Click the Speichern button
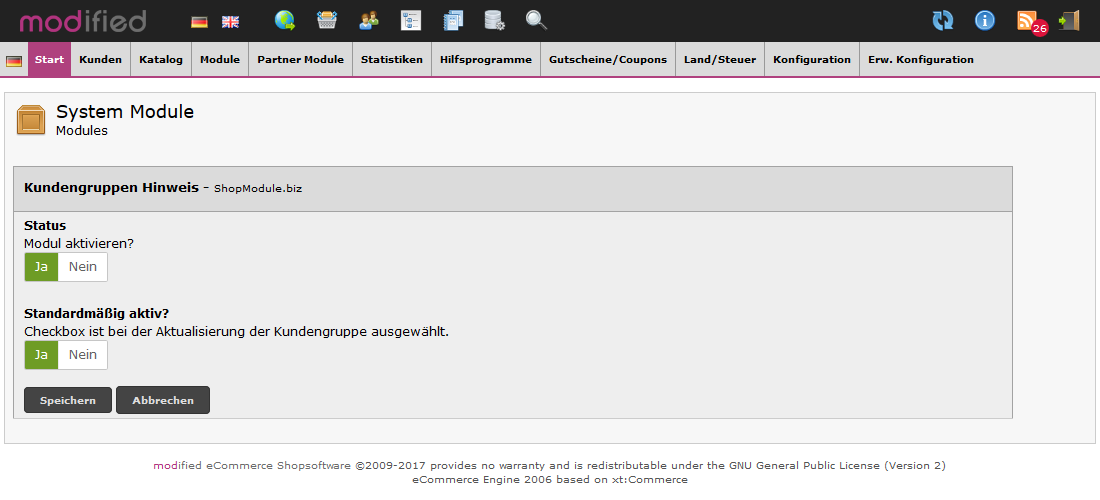This screenshot has height=500, width=1100. click(x=67, y=400)
